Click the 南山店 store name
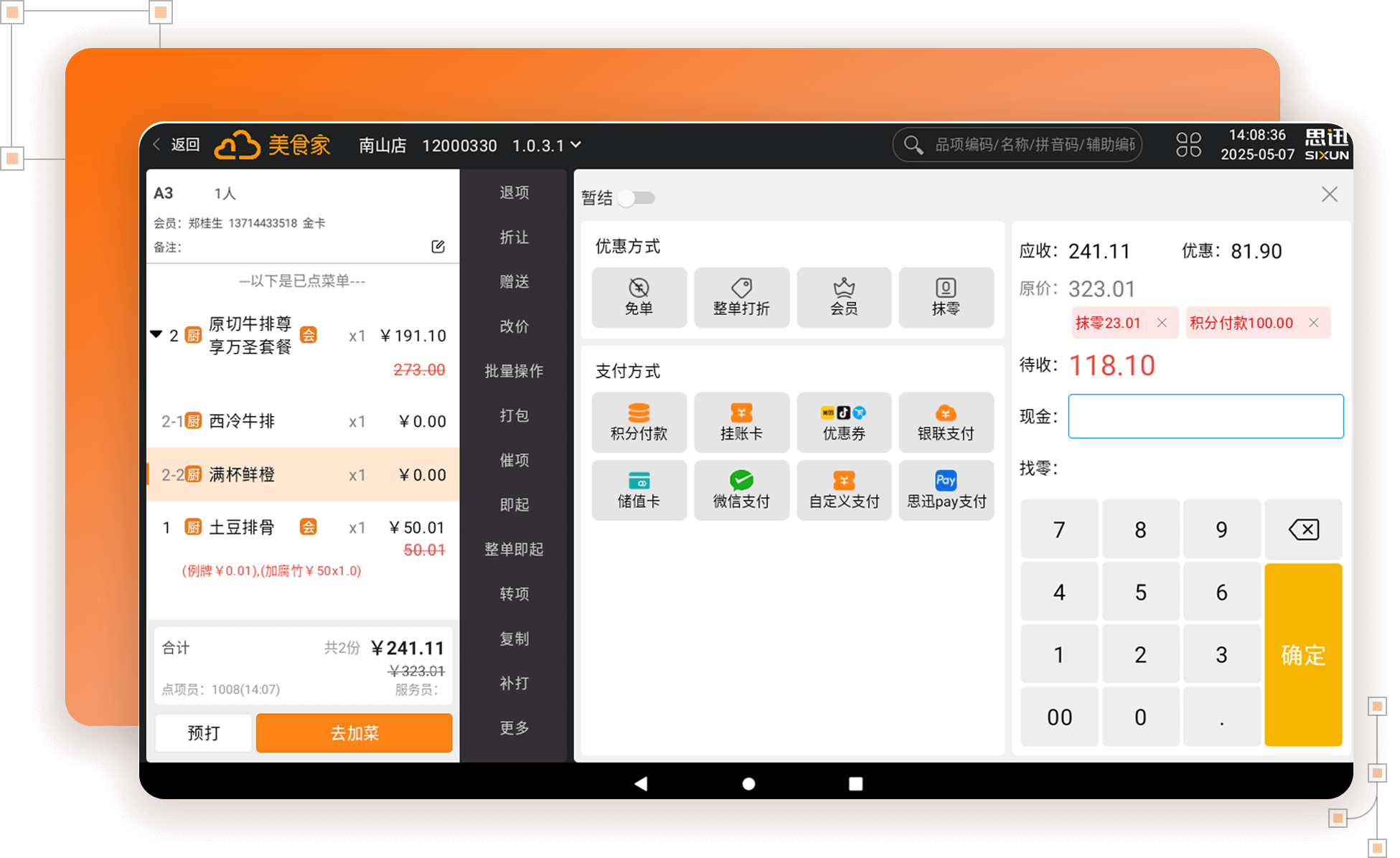1400x858 pixels. pyautogui.click(x=382, y=146)
